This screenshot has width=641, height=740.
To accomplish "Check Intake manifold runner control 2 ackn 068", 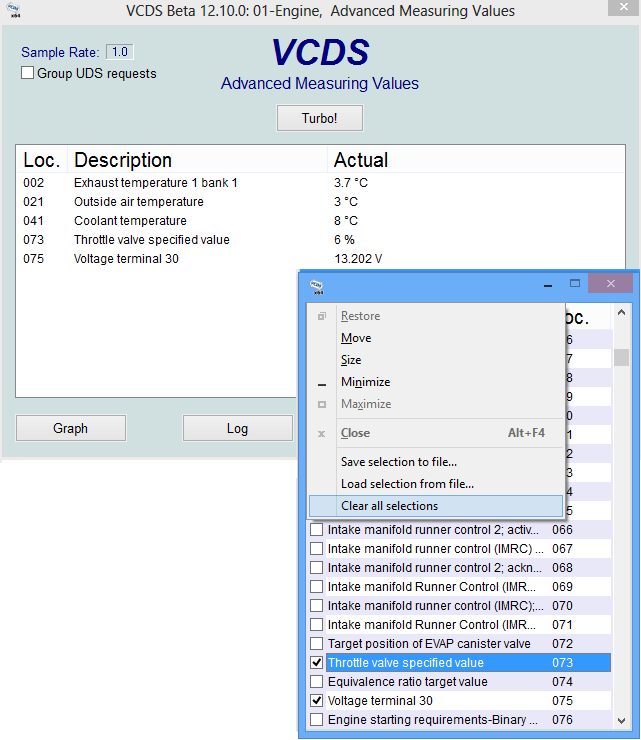I will 317,567.
